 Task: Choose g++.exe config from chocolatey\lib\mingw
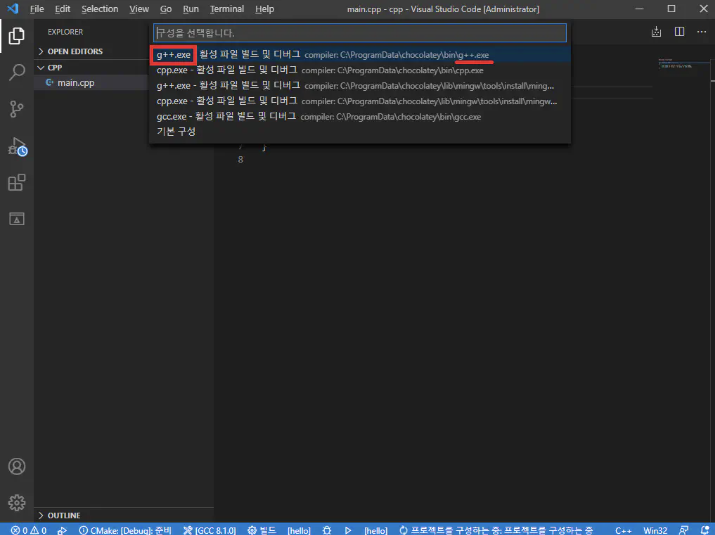(360, 86)
